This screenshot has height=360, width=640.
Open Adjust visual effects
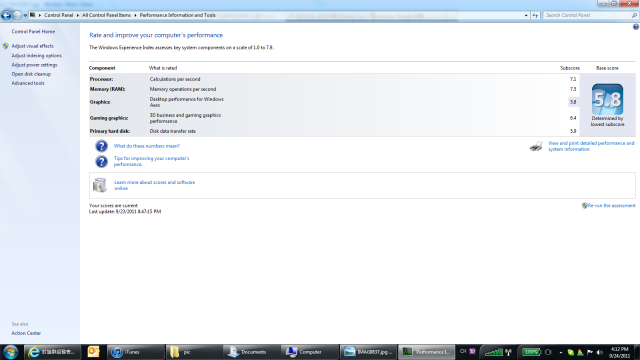coord(32,46)
